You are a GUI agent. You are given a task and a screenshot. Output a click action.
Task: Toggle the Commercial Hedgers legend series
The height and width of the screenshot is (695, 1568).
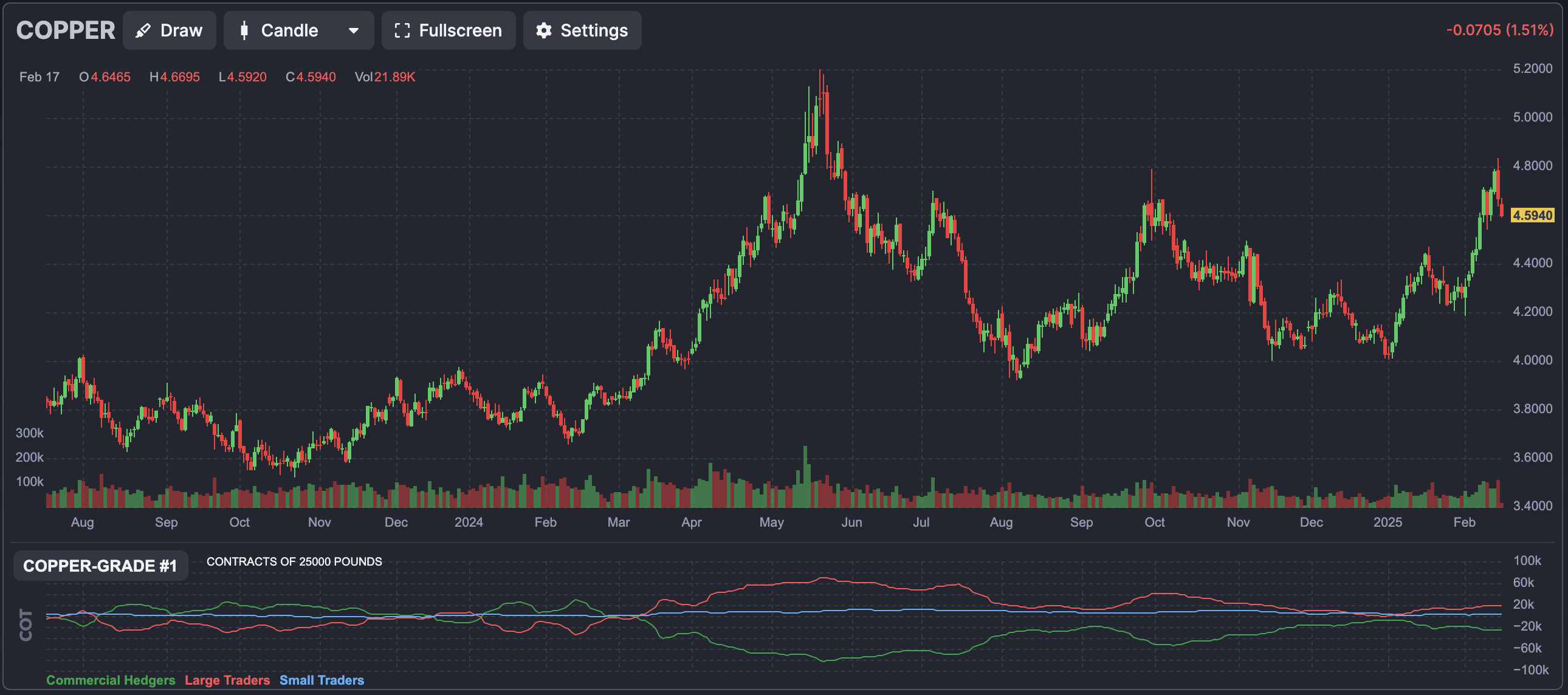pyautogui.click(x=111, y=680)
